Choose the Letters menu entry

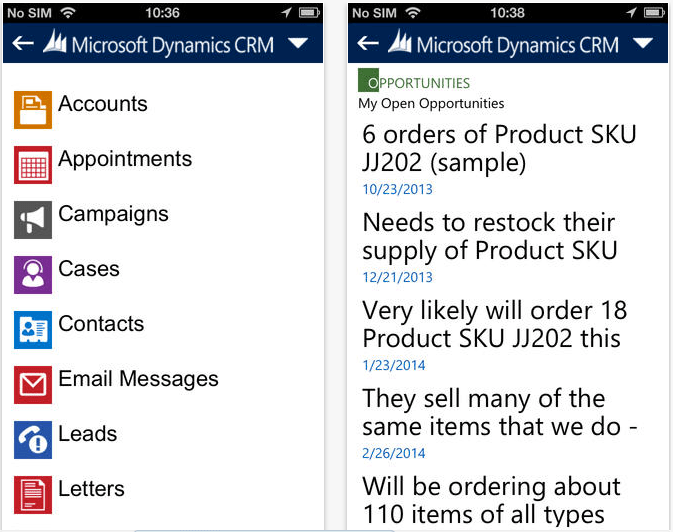(x=91, y=489)
